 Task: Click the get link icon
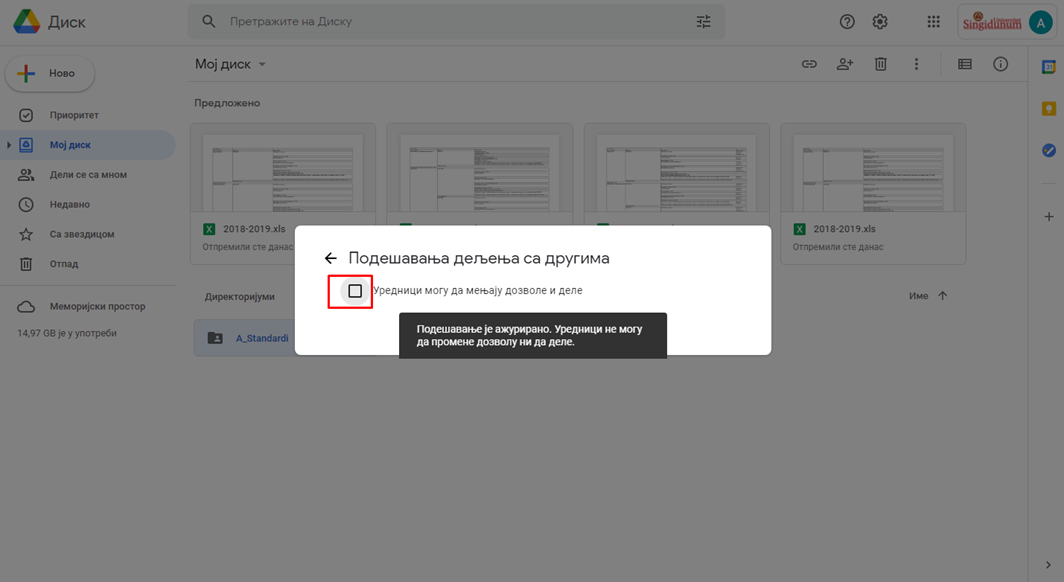(x=809, y=64)
